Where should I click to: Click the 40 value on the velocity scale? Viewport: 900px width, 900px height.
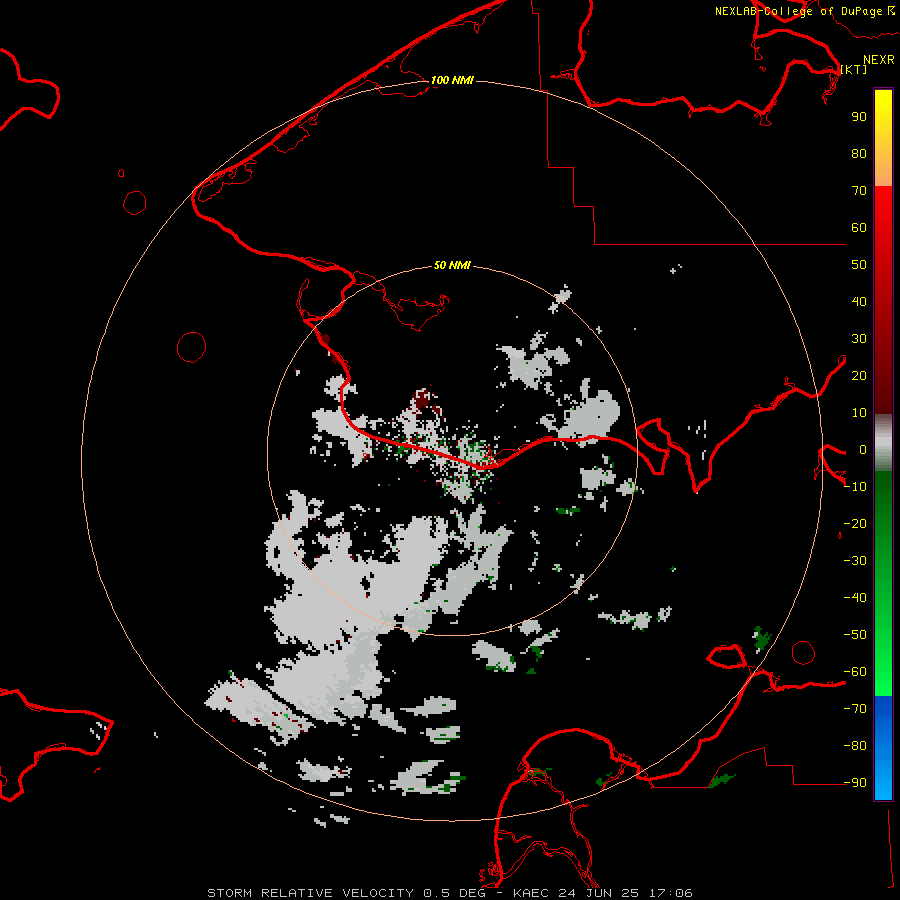pyautogui.click(x=859, y=302)
